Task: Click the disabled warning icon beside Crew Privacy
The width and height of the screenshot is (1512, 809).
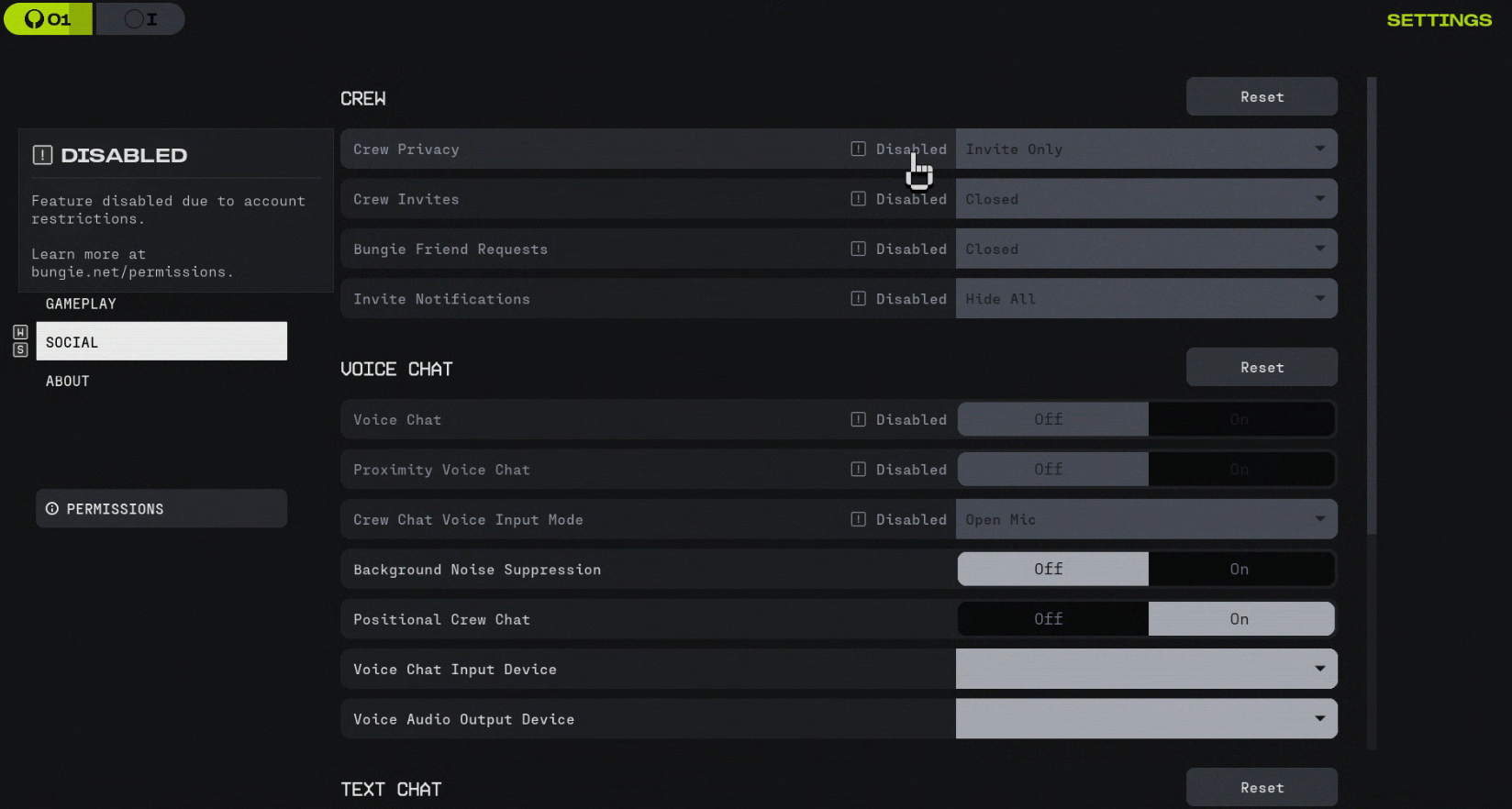Action: (x=858, y=149)
